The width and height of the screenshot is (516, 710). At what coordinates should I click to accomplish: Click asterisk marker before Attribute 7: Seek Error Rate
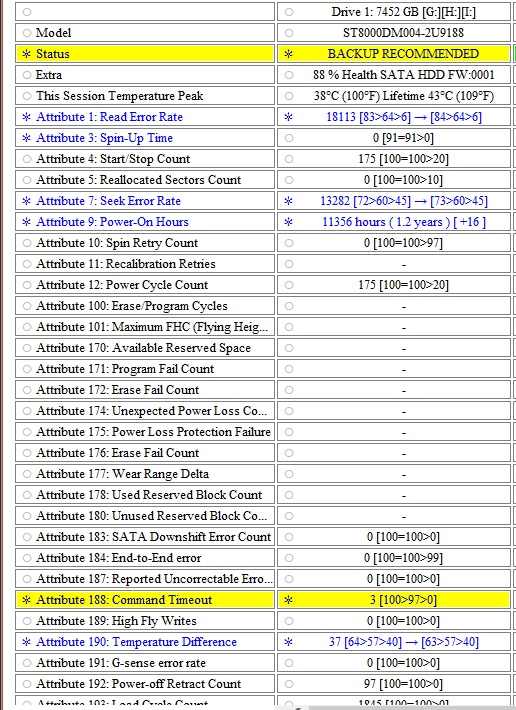pyautogui.click(x=27, y=201)
